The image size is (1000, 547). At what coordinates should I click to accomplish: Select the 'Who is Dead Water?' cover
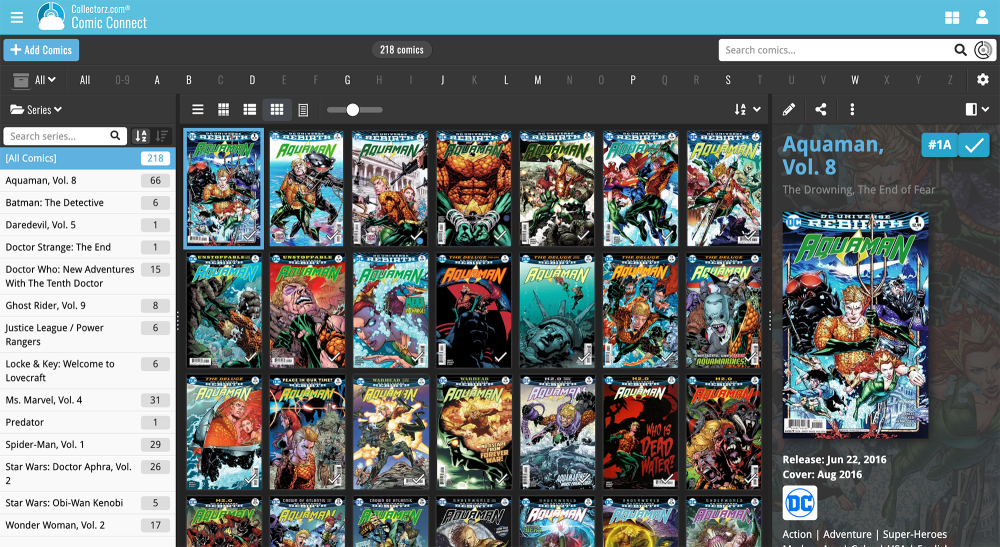pos(641,432)
